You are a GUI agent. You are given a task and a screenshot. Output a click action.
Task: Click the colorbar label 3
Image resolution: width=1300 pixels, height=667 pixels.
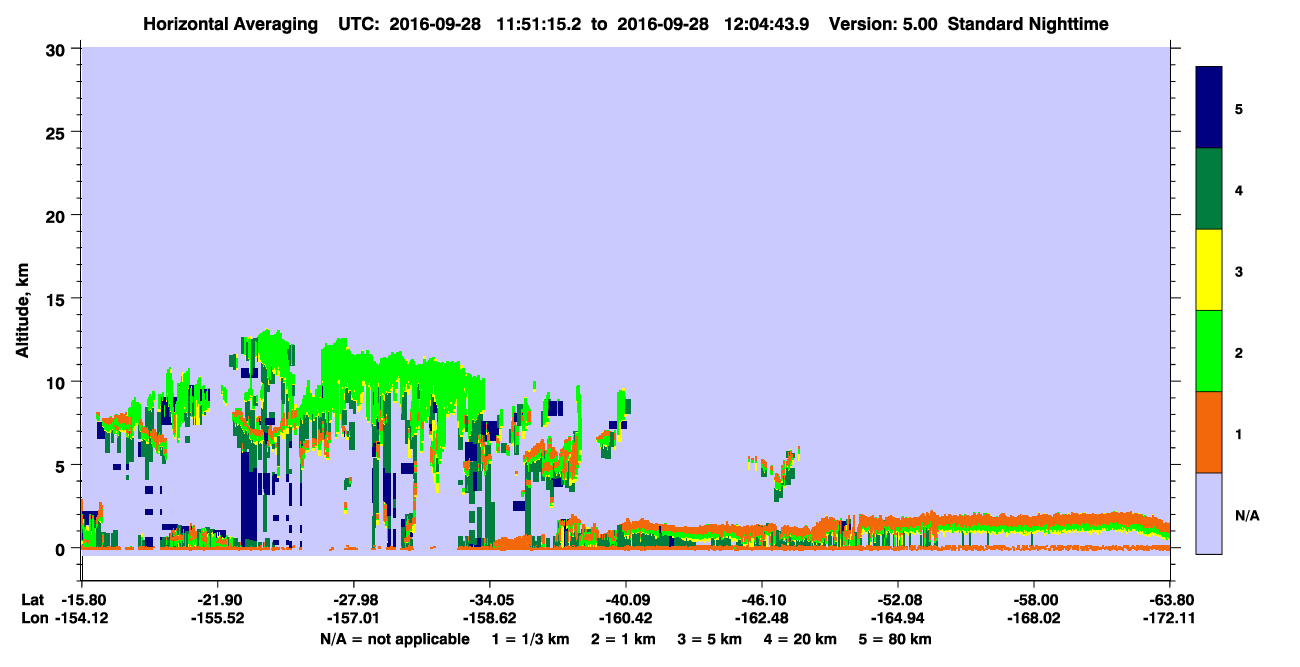pos(1239,271)
